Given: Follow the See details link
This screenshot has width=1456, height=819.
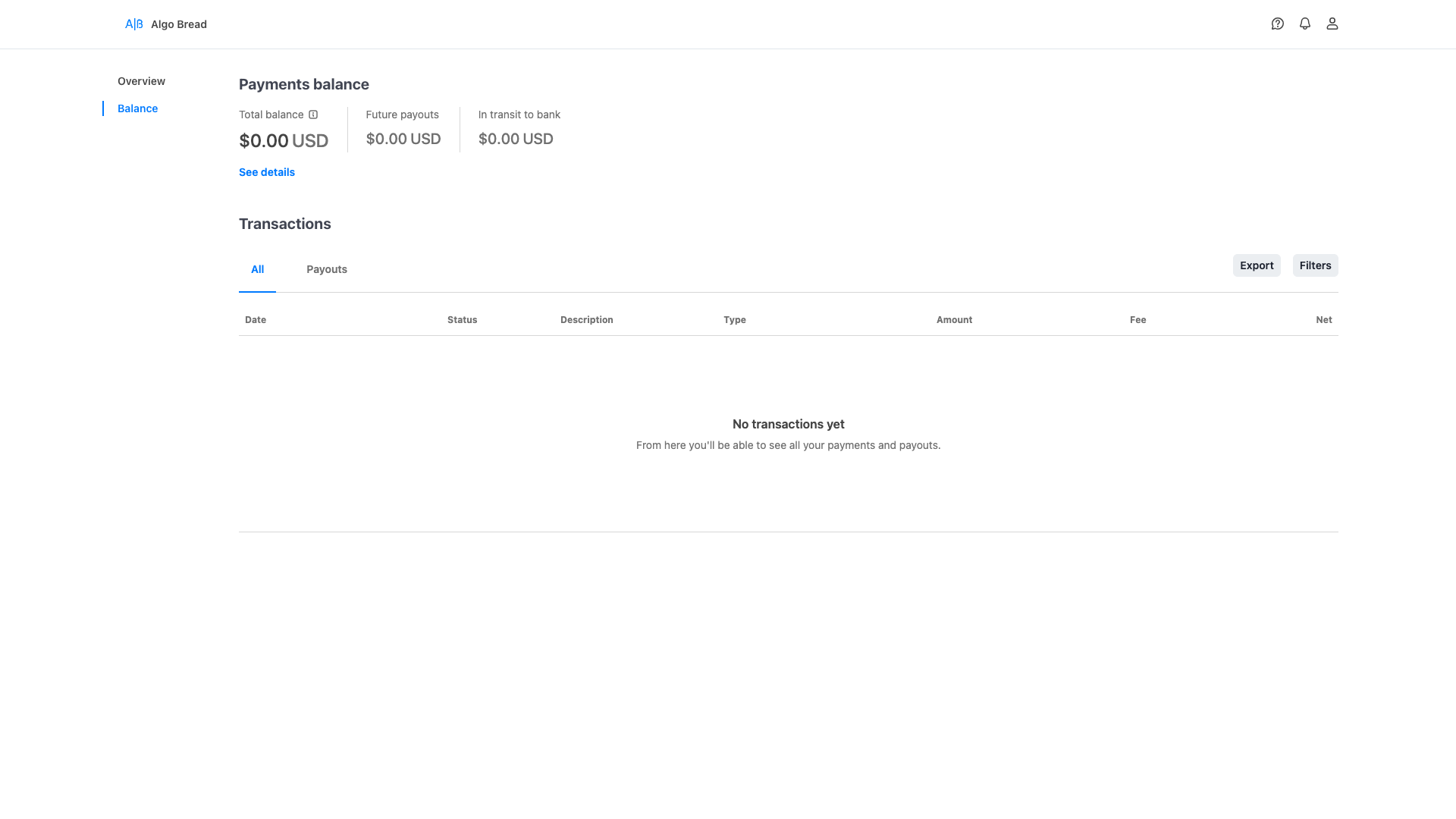Looking at the screenshot, I should point(267,172).
